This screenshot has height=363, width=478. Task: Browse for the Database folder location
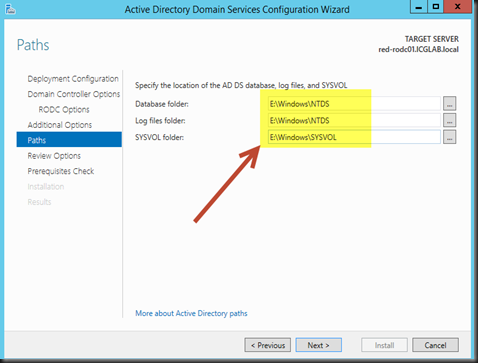coord(449,104)
